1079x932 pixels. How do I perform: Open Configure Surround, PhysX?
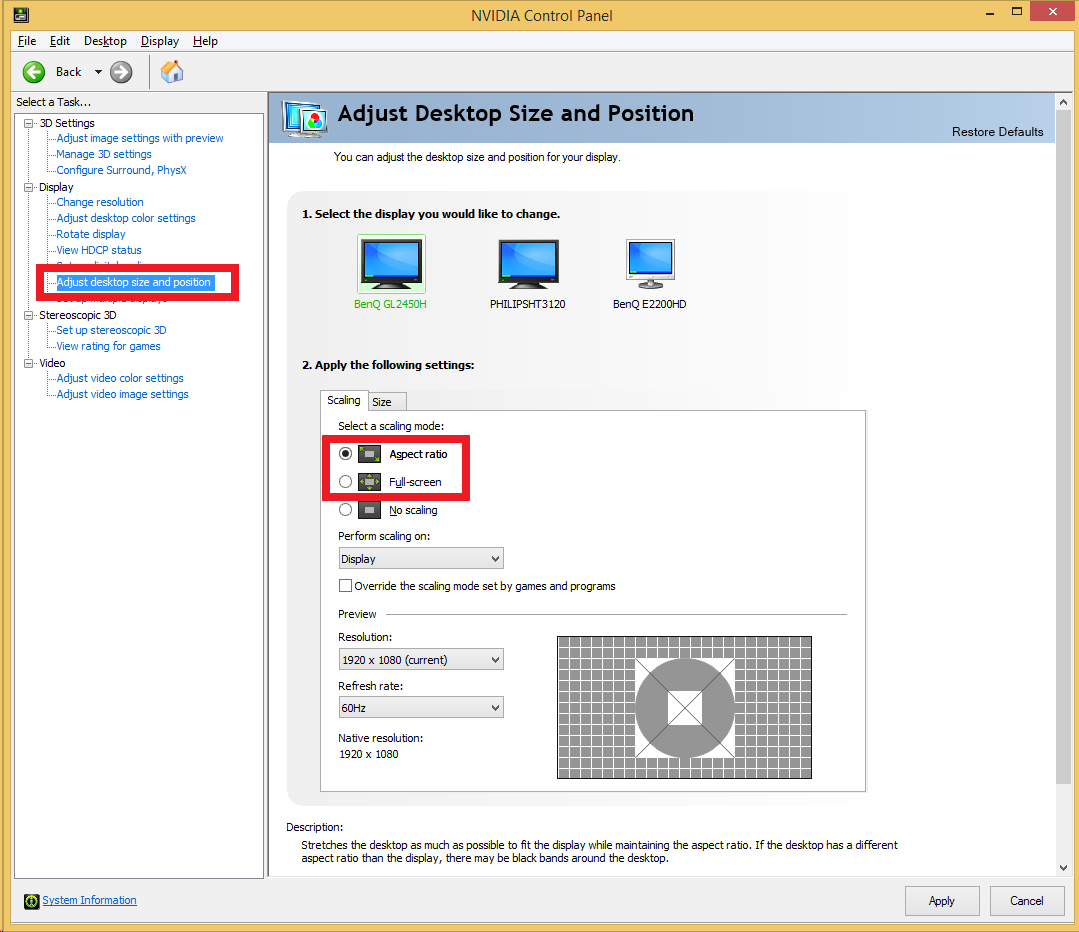tap(121, 170)
